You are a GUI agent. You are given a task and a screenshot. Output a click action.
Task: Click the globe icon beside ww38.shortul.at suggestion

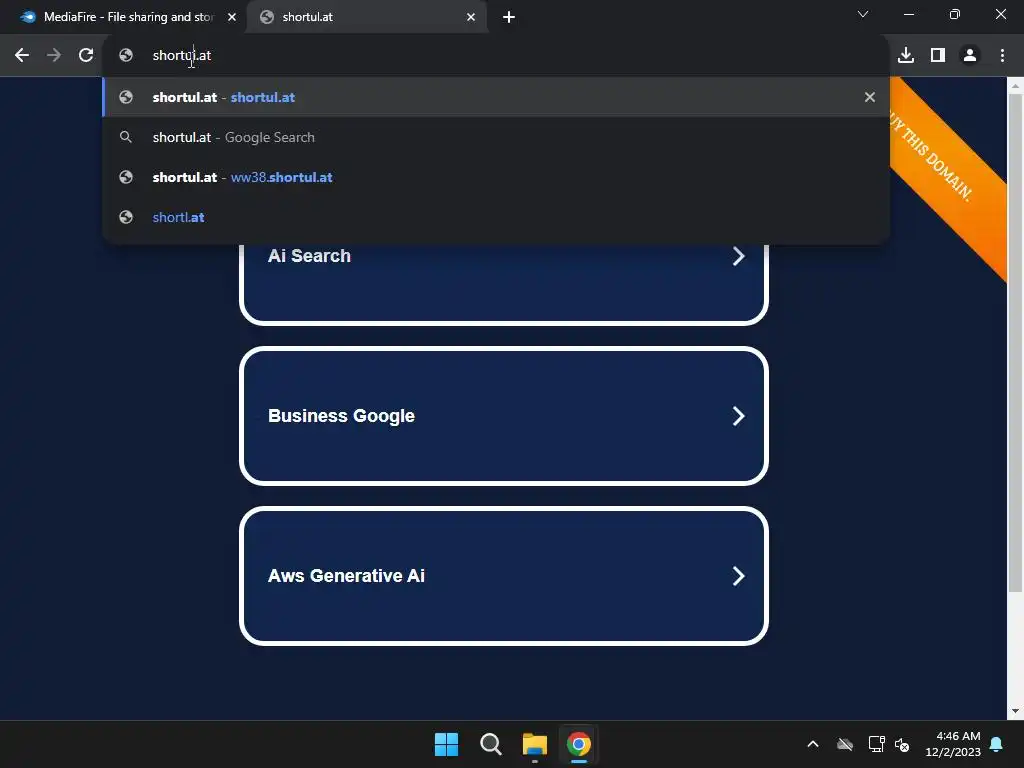click(126, 177)
